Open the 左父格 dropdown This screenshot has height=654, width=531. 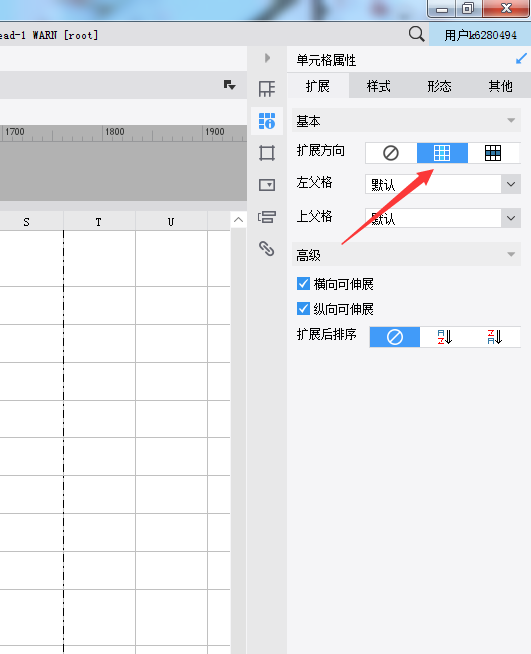tap(443, 184)
